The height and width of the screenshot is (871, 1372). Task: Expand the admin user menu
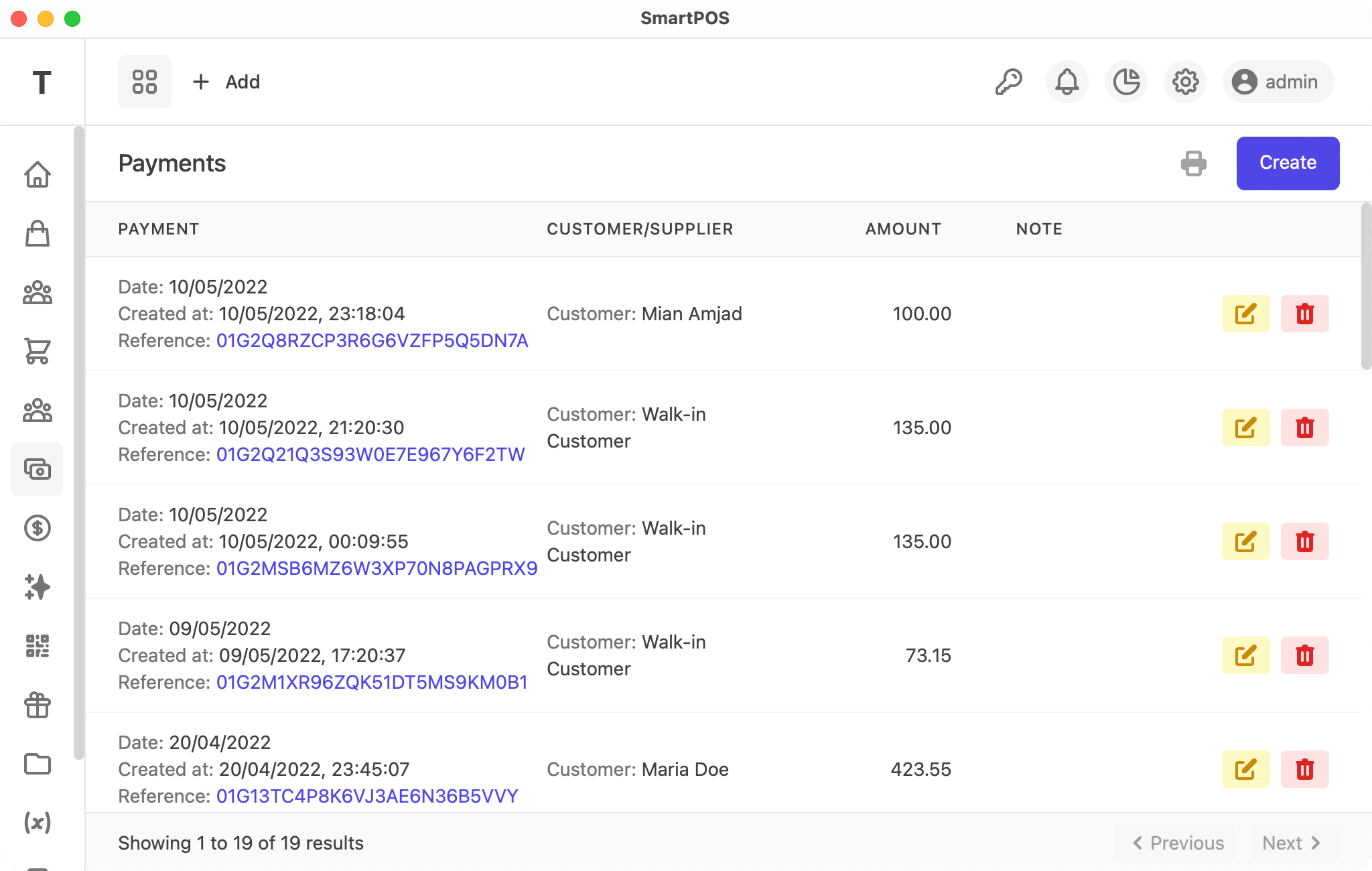click(1278, 82)
